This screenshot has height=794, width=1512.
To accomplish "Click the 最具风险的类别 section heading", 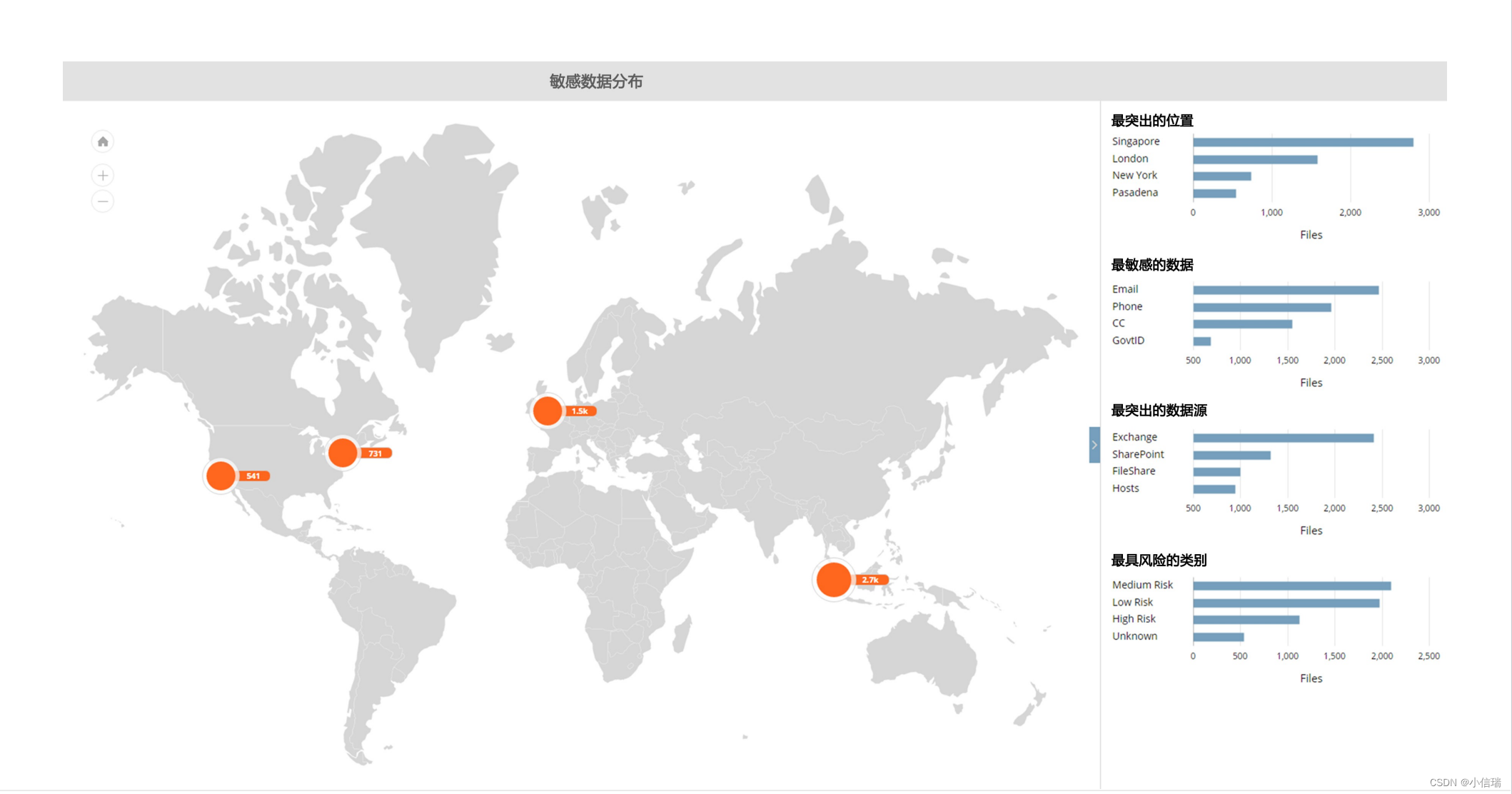I will click(x=1159, y=561).
